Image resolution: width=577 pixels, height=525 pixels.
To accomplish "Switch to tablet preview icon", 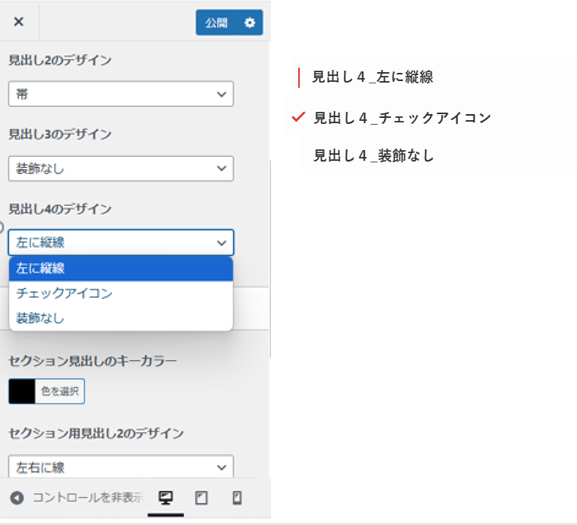I will pos(201,498).
